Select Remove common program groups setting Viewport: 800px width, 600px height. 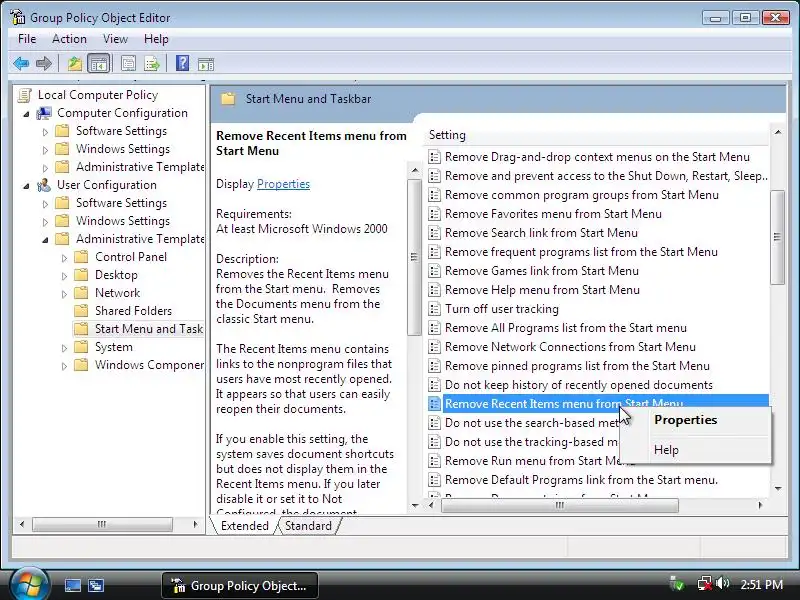coord(582,195)
